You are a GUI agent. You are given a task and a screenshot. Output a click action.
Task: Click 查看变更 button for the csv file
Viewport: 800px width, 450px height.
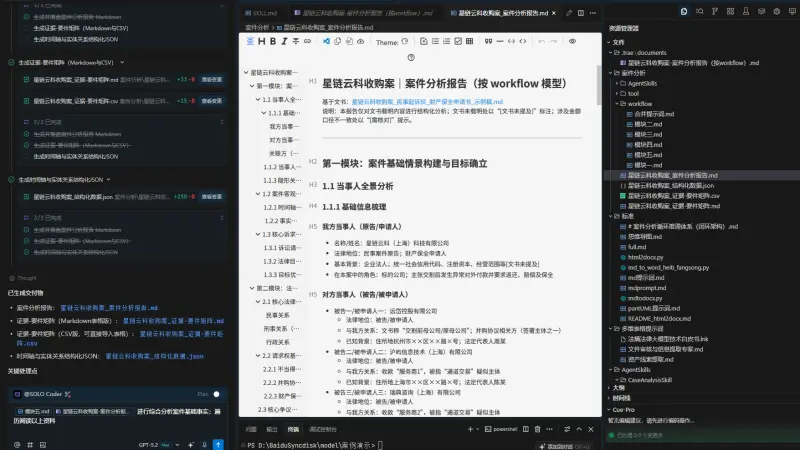(211, 101)
